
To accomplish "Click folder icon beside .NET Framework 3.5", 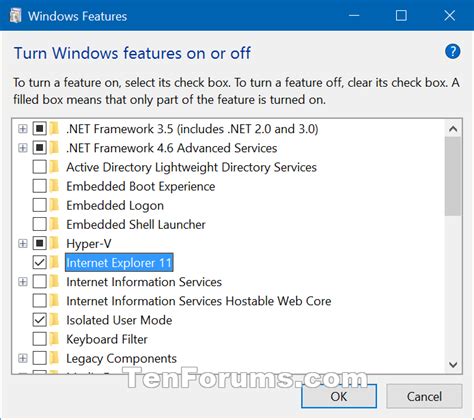I will click(x=54, y=128).
